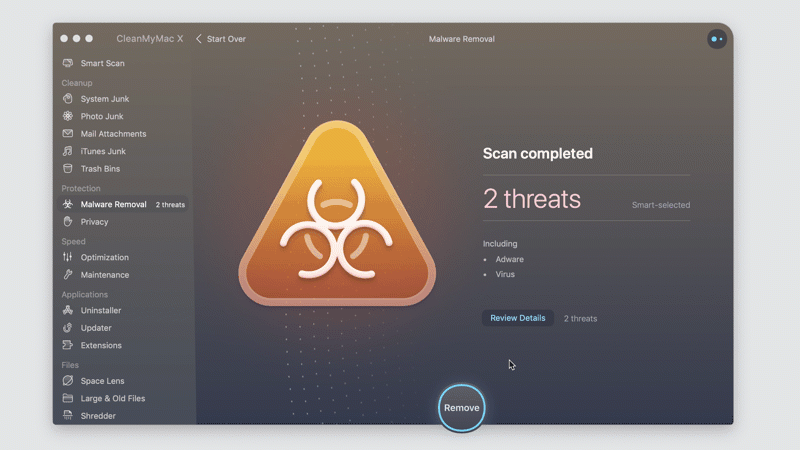Click the Remove button

(x=461, y=408)
